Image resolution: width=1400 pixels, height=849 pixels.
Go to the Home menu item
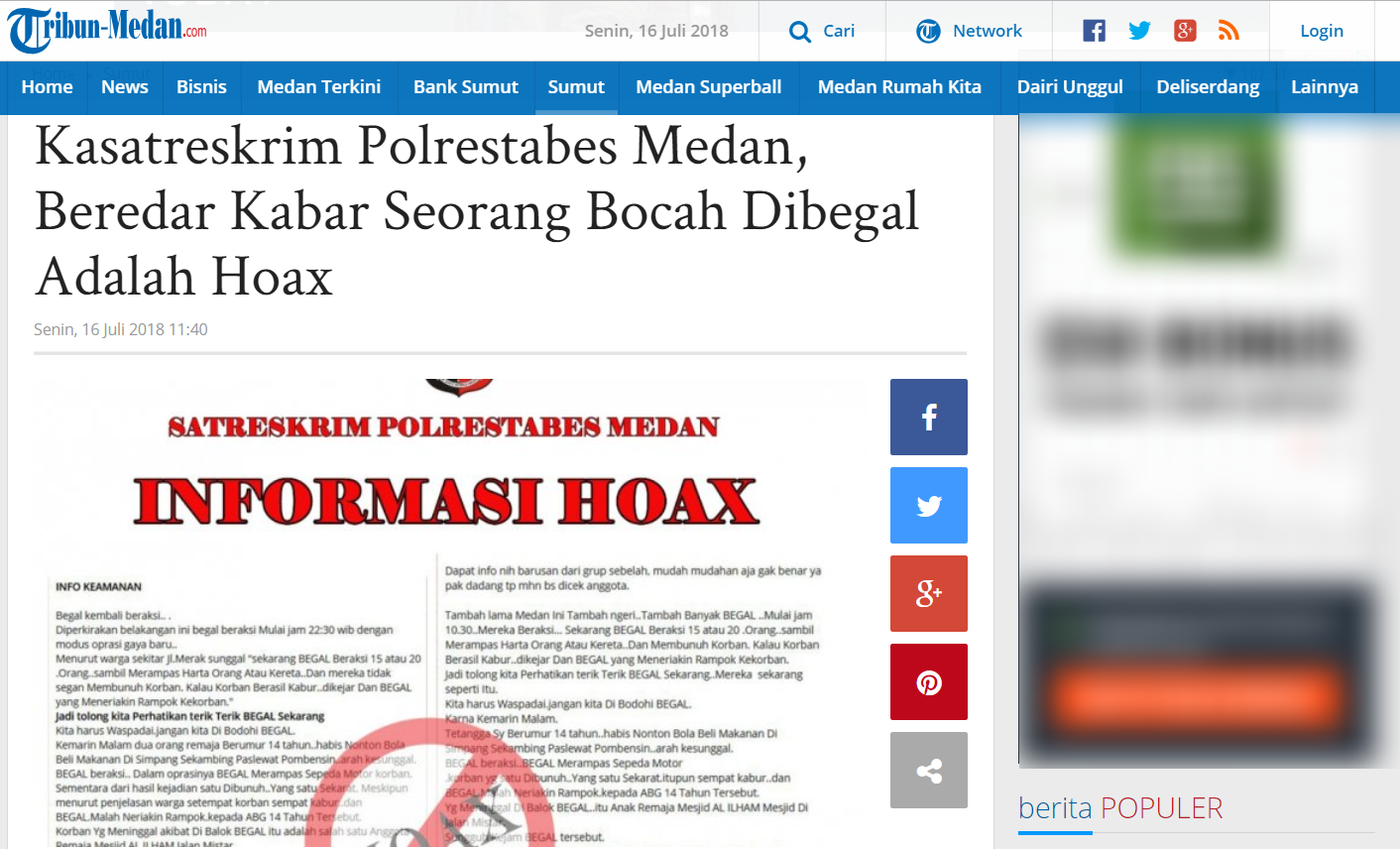point(47,87)
